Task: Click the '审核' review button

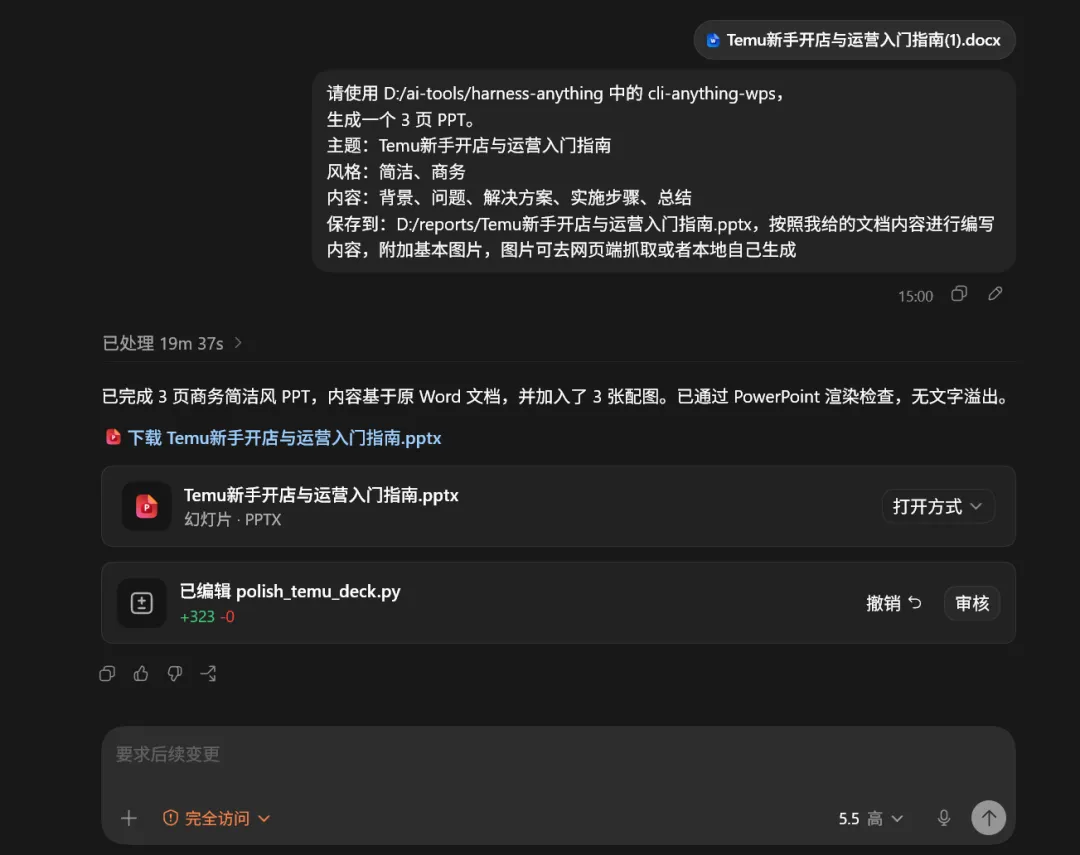Action: point(972,603)
